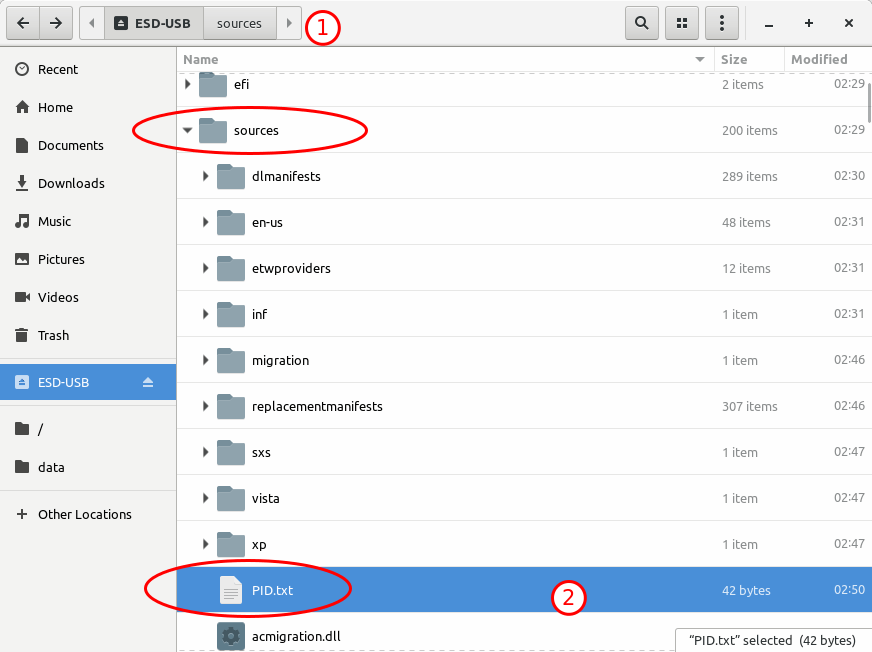The height and width of the screenshot is (652, 872).
Task: Expand the replacementmanifests folder
Action: [205, 406]
